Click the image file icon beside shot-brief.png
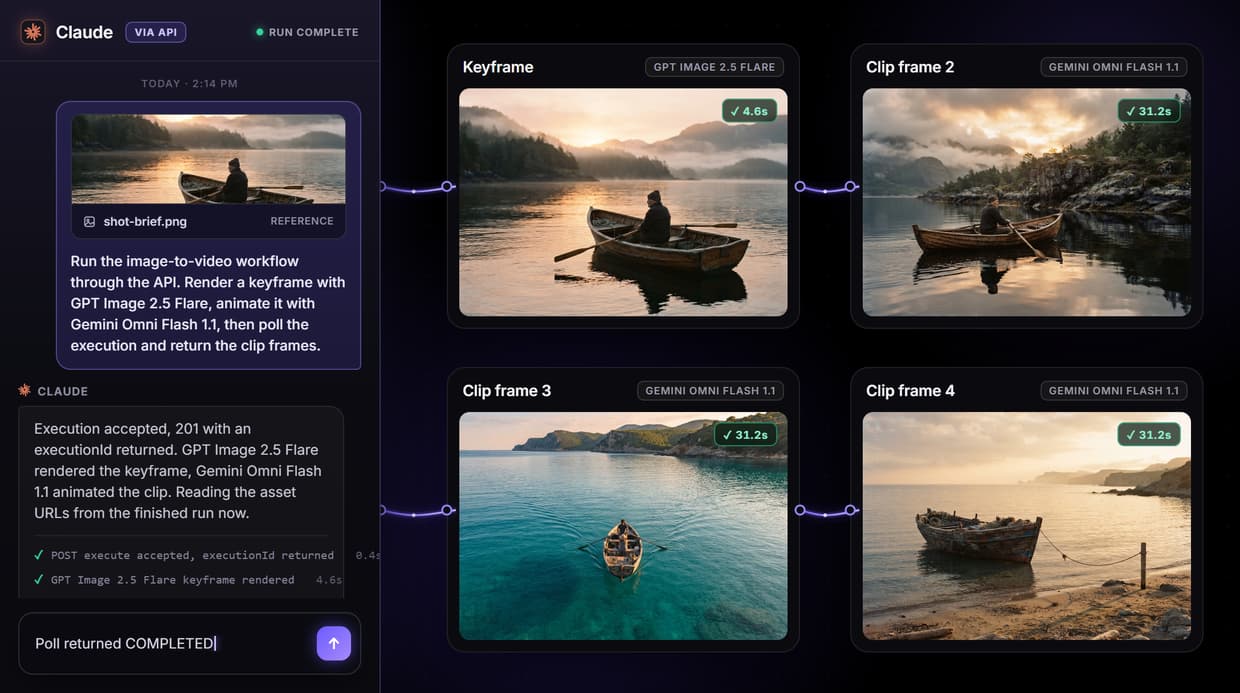This screenshot has height=693, width=1240. [x=89, y=221]
